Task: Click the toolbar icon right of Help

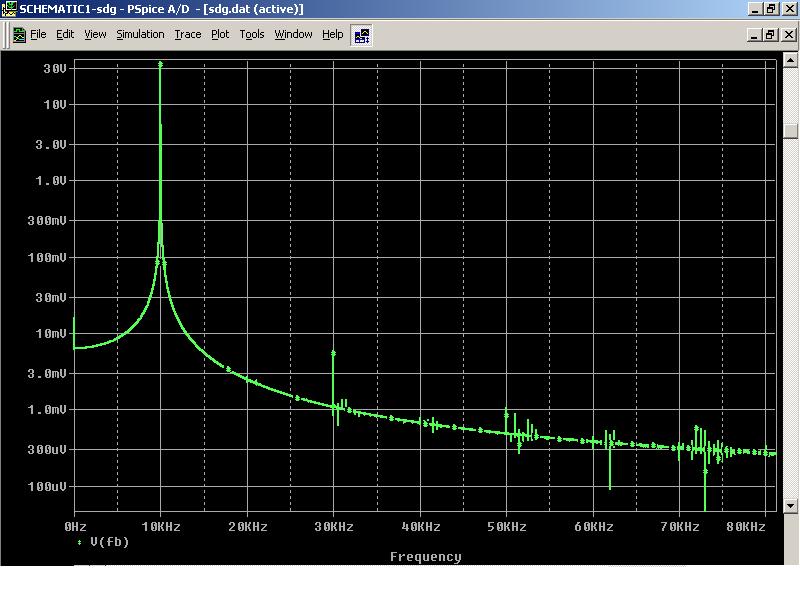Action: 362,36
